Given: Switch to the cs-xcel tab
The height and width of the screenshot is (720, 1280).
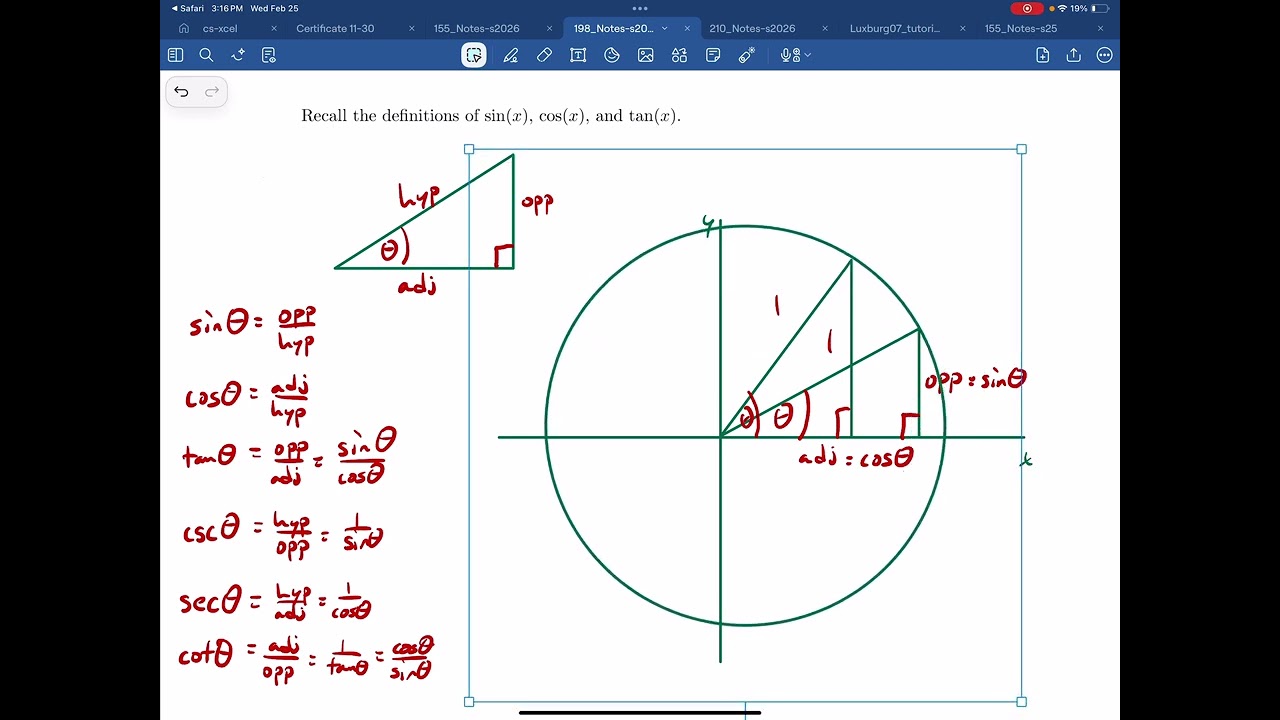Looking at the screenshot, I should point(220,28).
